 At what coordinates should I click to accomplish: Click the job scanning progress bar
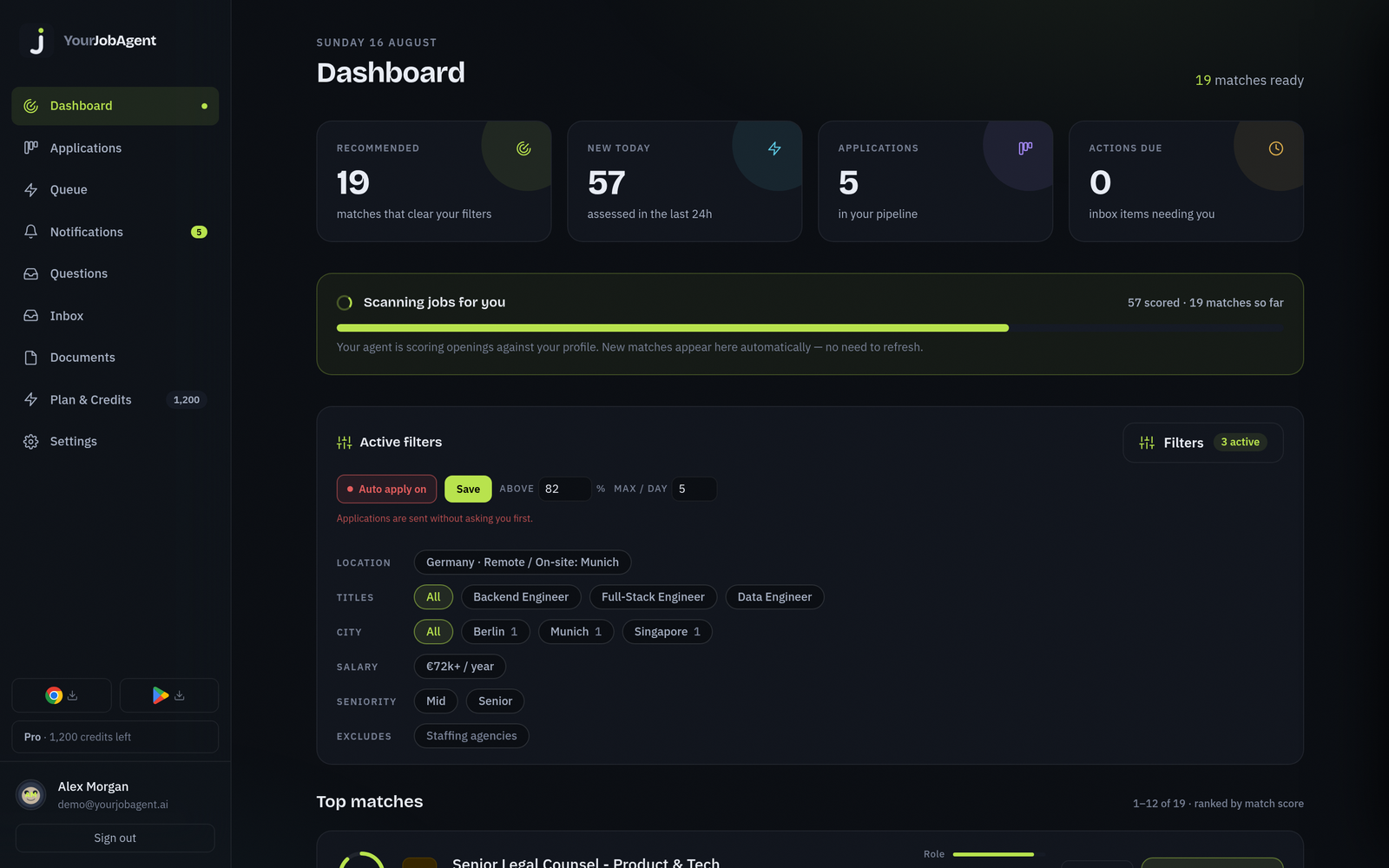tap(810, 328)
